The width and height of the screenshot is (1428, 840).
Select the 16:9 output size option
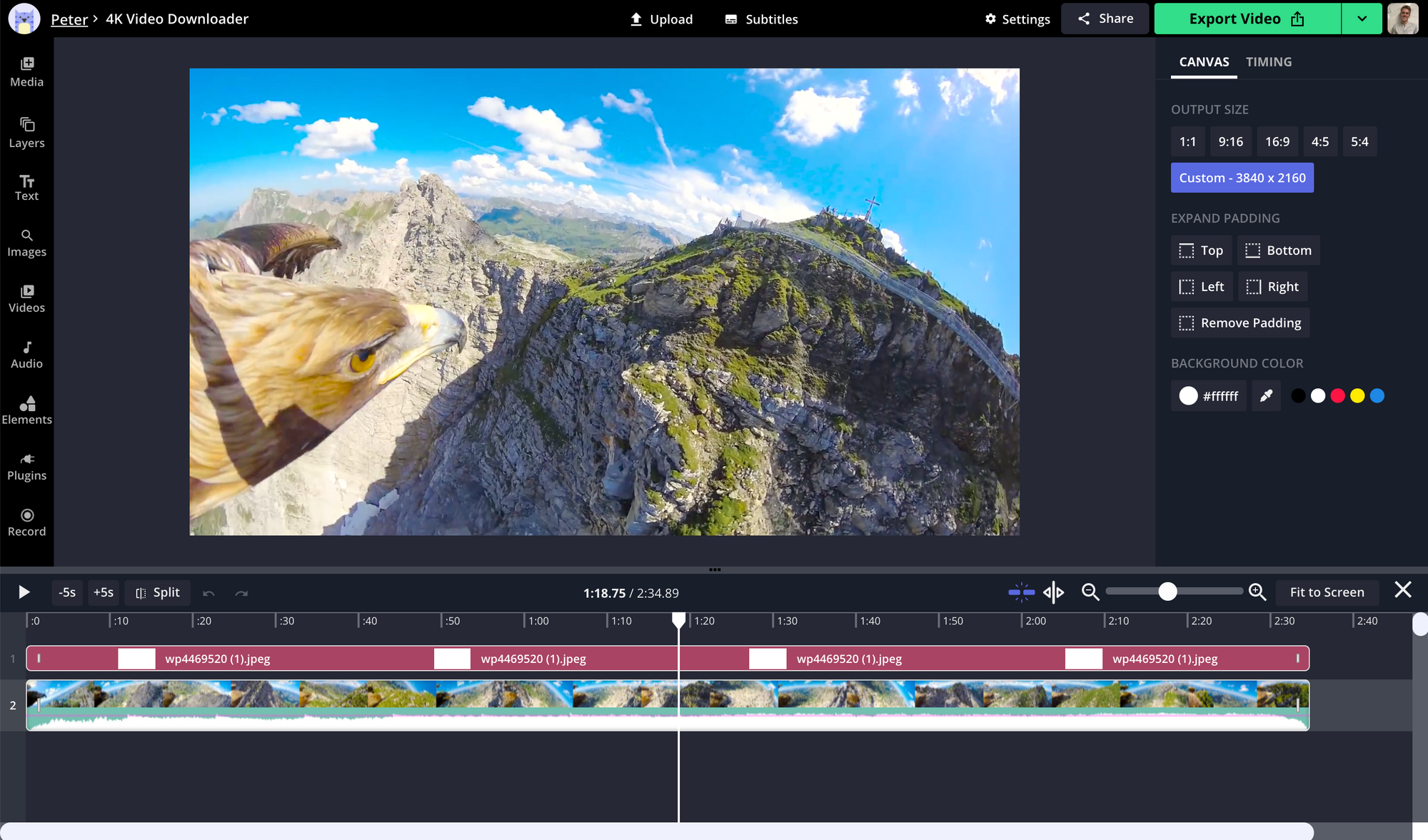coord(1277,141)
